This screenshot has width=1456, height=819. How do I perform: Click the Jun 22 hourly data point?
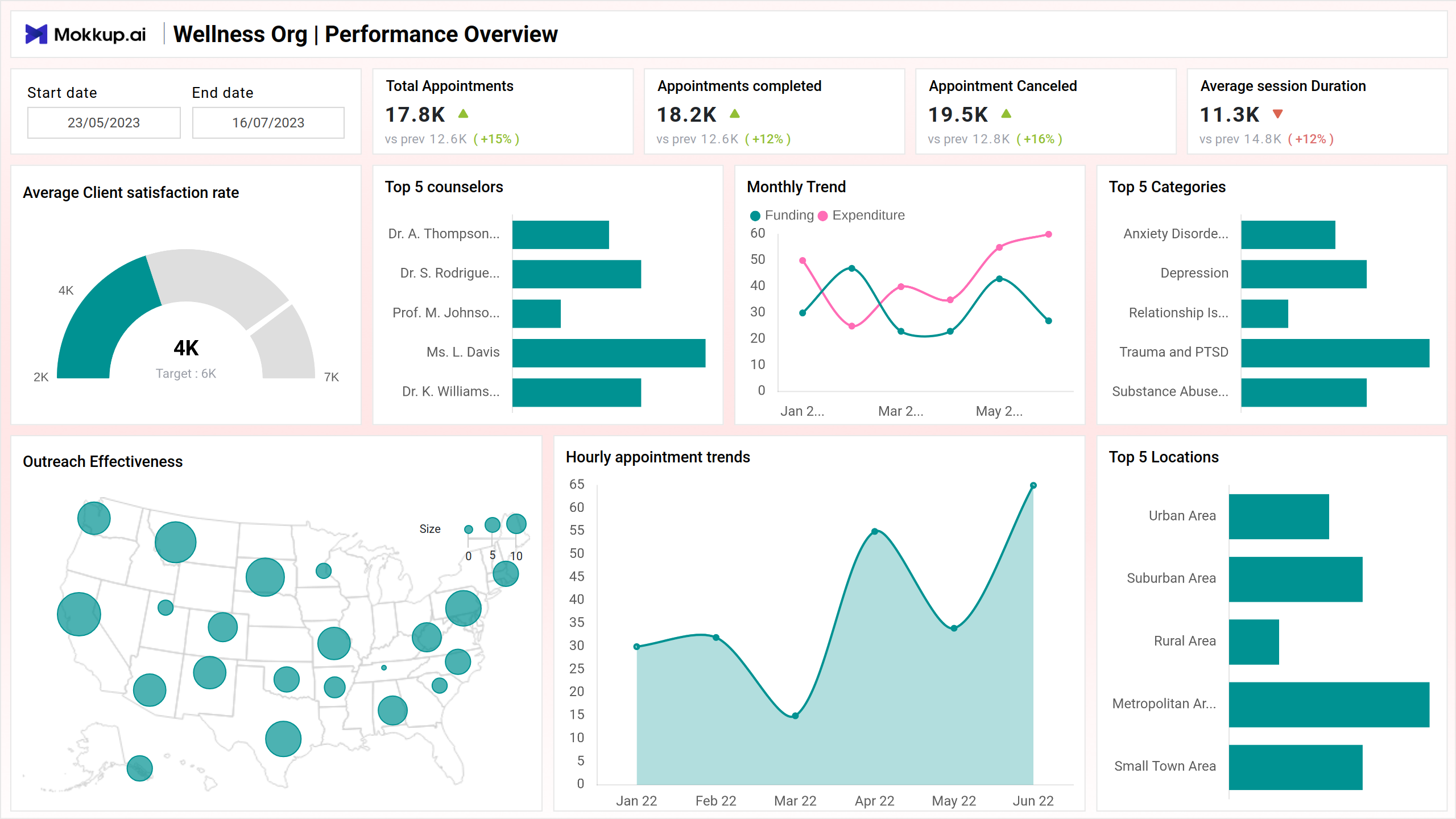pyautogui.click(x=1033, y=486)
